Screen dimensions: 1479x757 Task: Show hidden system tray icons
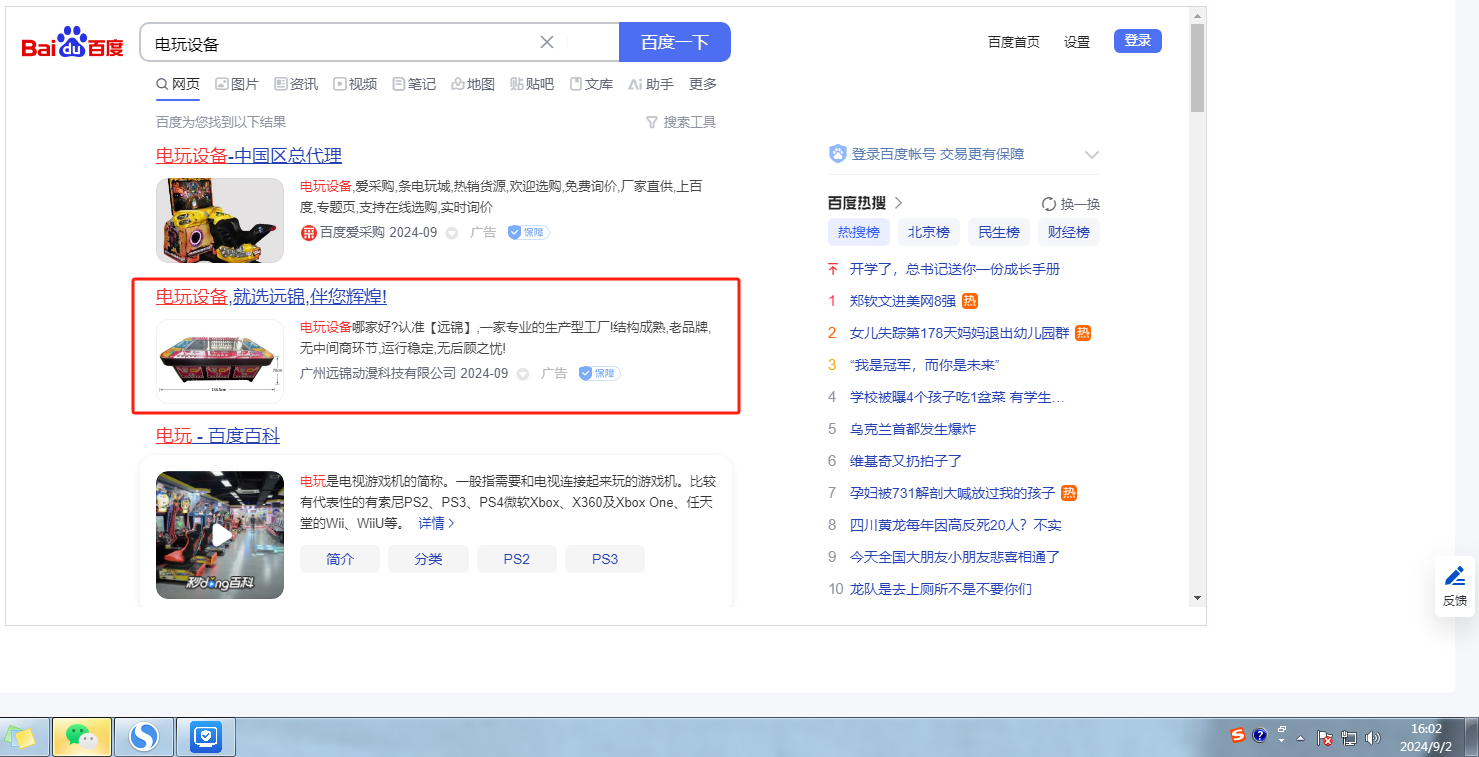[x=1301, y=738]
